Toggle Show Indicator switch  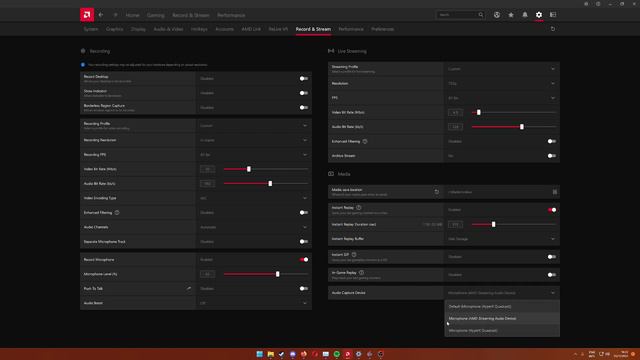[x=304, y=93]
